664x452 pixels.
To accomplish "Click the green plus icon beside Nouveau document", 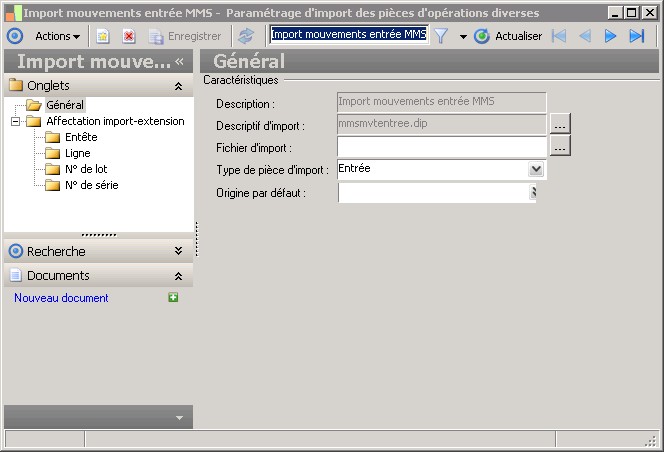I will [173, 297].
